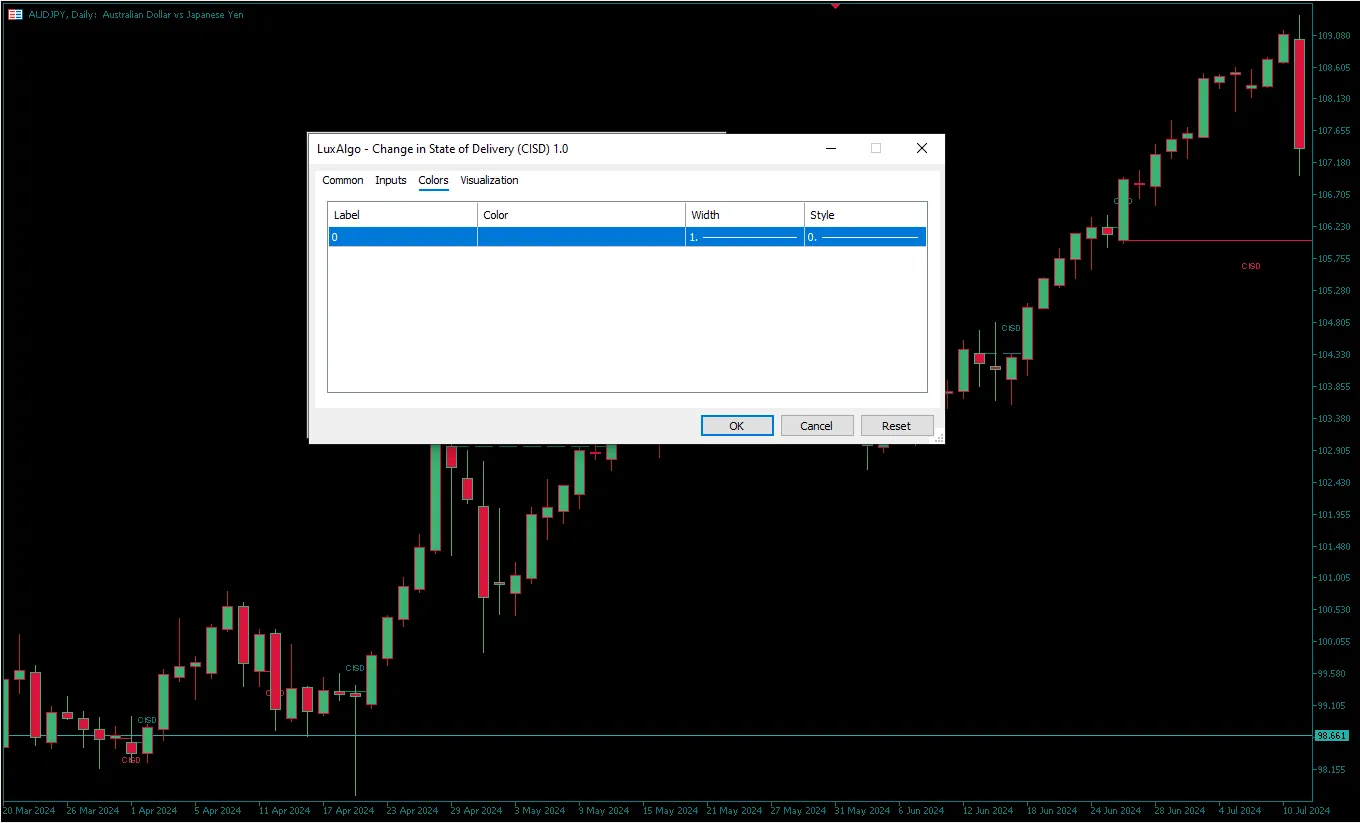Click the Width column header

point(745,215)
